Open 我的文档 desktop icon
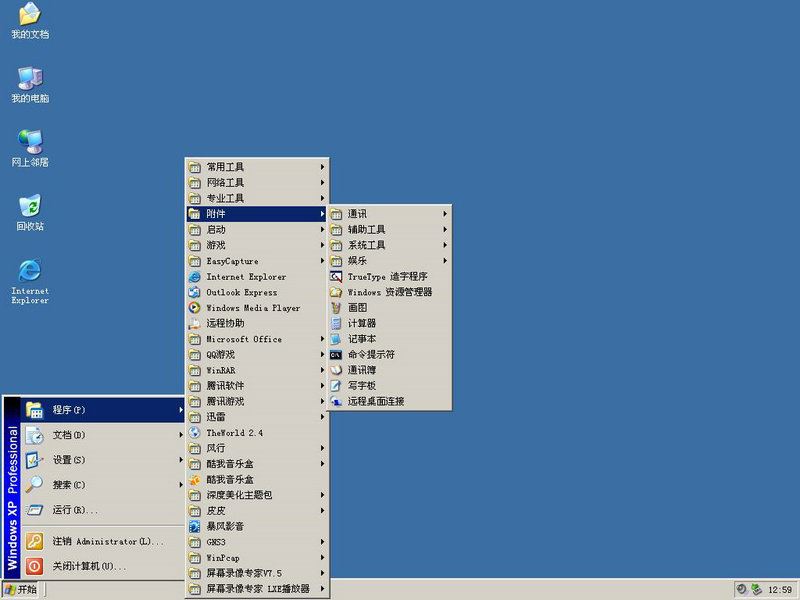The height and width of the screenshot is (600, 800). pyautogui.click(x=30, y=20)
